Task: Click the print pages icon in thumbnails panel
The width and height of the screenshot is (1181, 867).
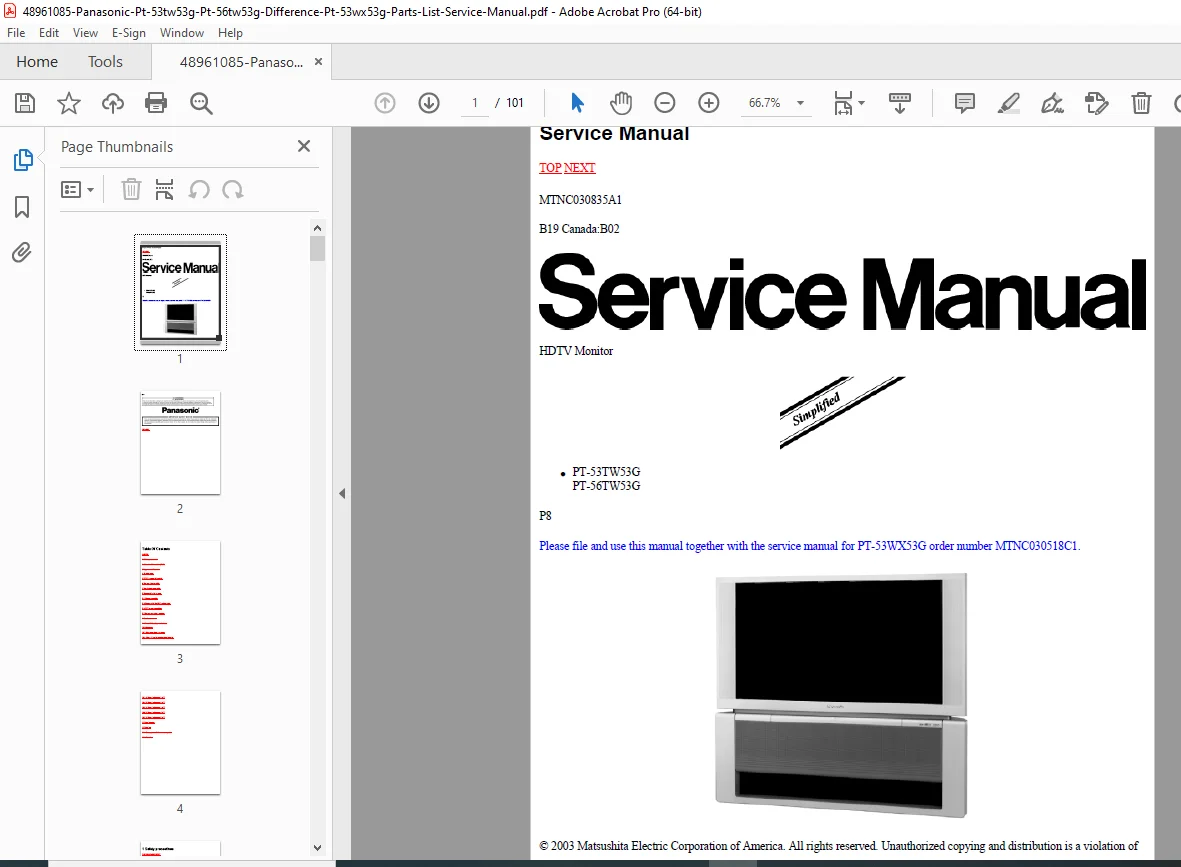Action: (x=164, y=190)
